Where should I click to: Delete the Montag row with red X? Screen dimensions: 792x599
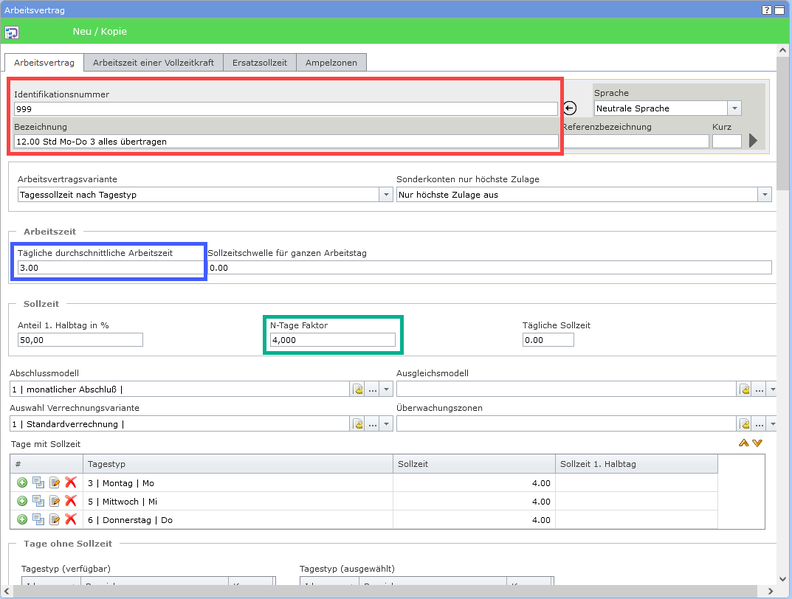pos(70,483)
